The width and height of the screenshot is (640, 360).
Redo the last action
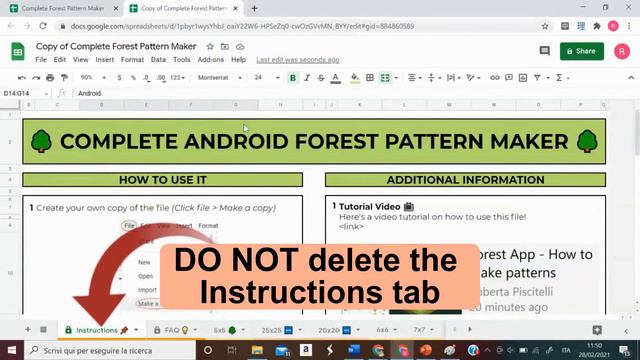click(36, 78)
